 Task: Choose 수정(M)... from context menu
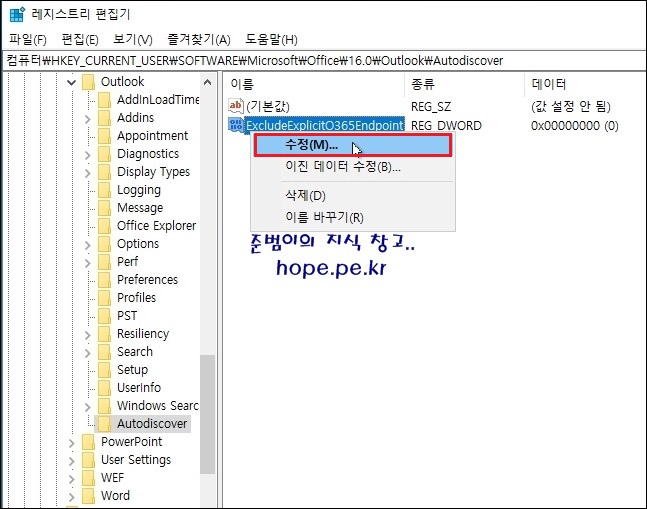(353, 145)
